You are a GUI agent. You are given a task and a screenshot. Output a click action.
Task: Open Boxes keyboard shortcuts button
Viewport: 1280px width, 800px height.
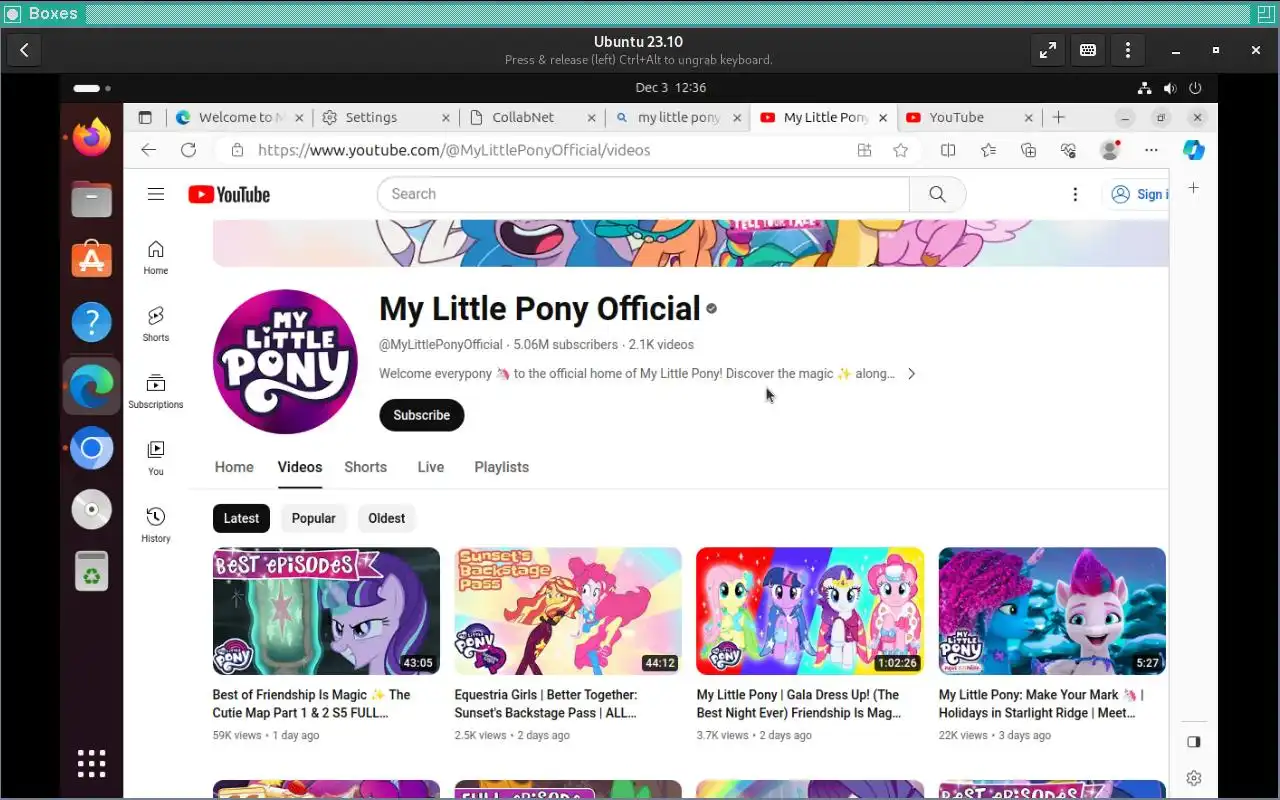[x=1088, y=50]
